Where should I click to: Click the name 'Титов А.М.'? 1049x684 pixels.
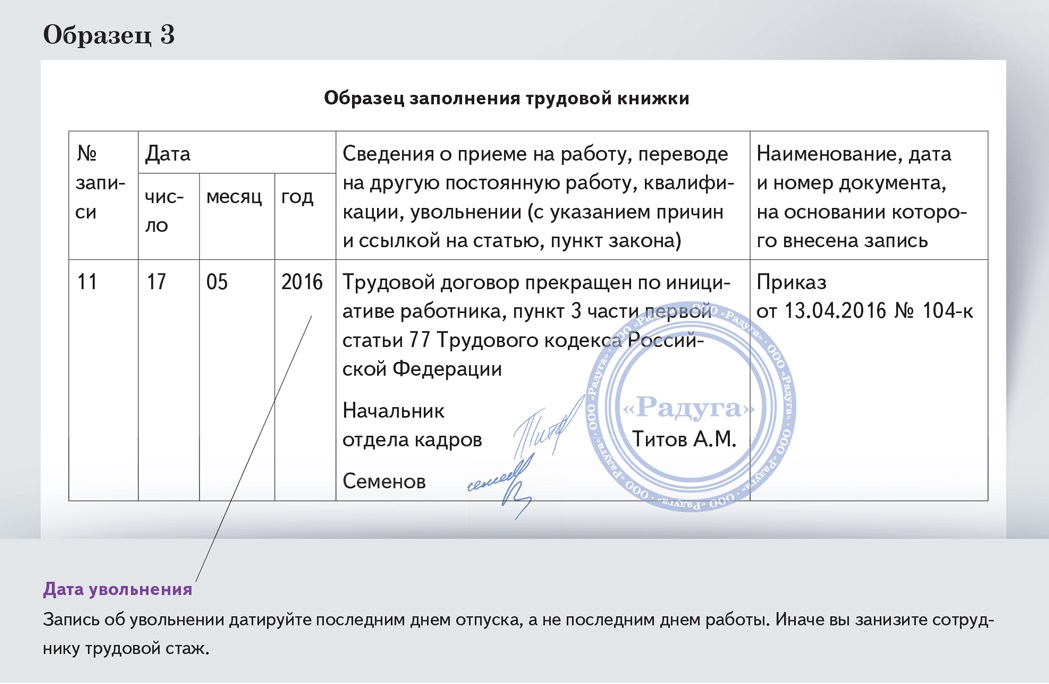[684, 440]
